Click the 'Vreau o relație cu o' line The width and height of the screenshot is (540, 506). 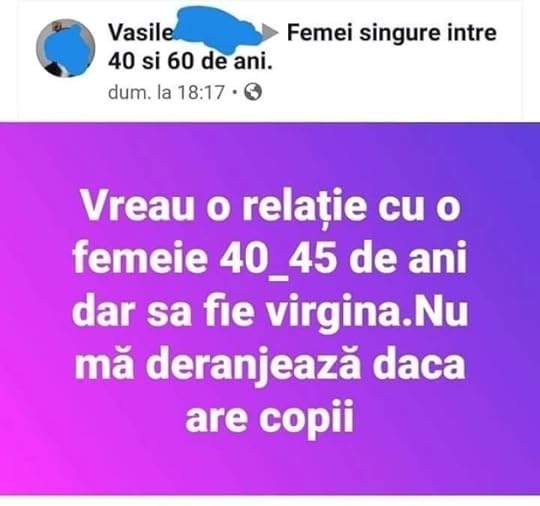[x=271, y=208]
